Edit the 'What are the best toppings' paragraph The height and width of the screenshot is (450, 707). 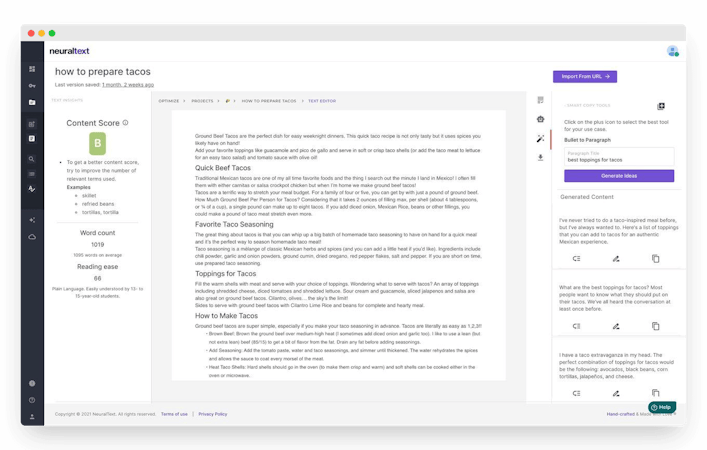coord(616,326)
